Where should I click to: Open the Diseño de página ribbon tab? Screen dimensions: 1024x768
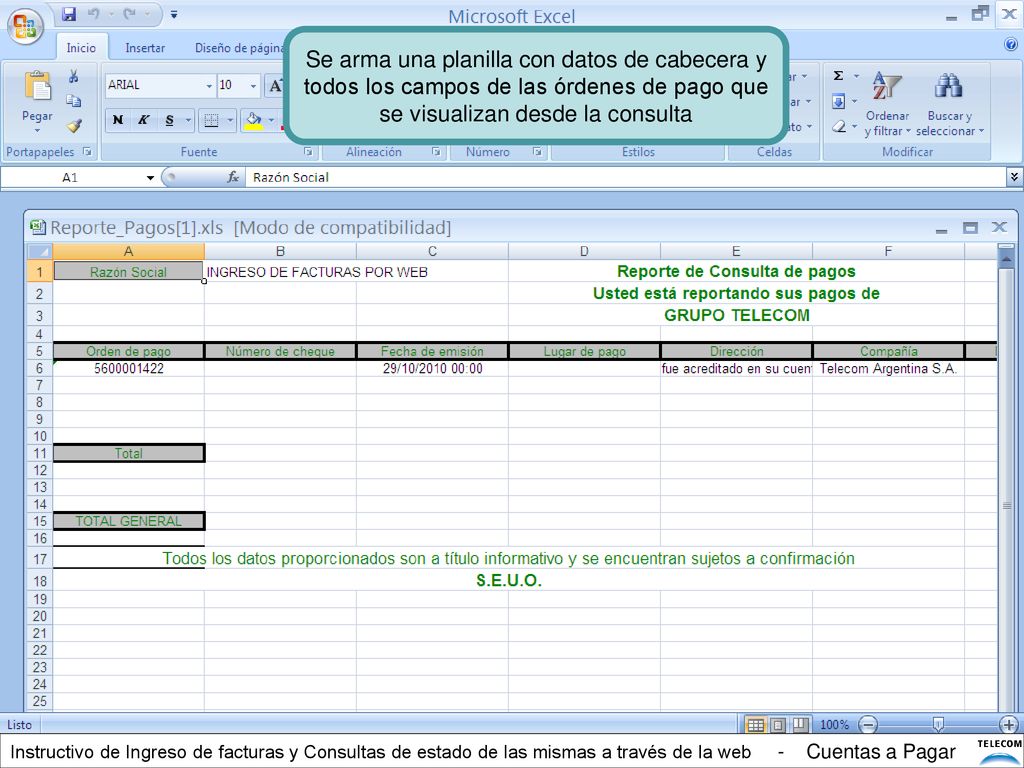(239, 48)
